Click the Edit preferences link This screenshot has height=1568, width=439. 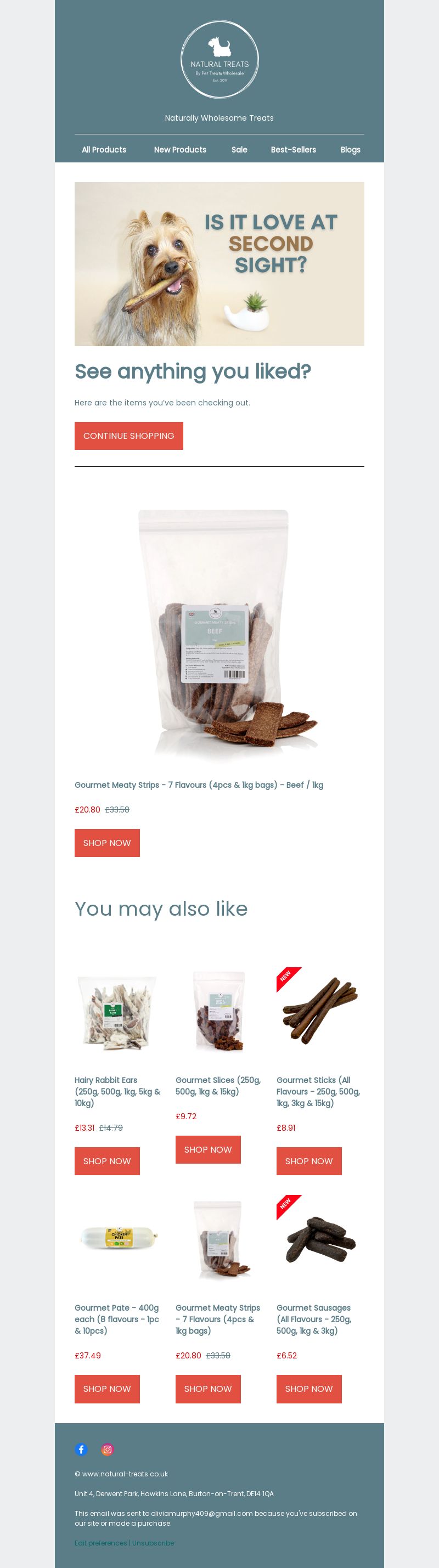[100, 1543]
